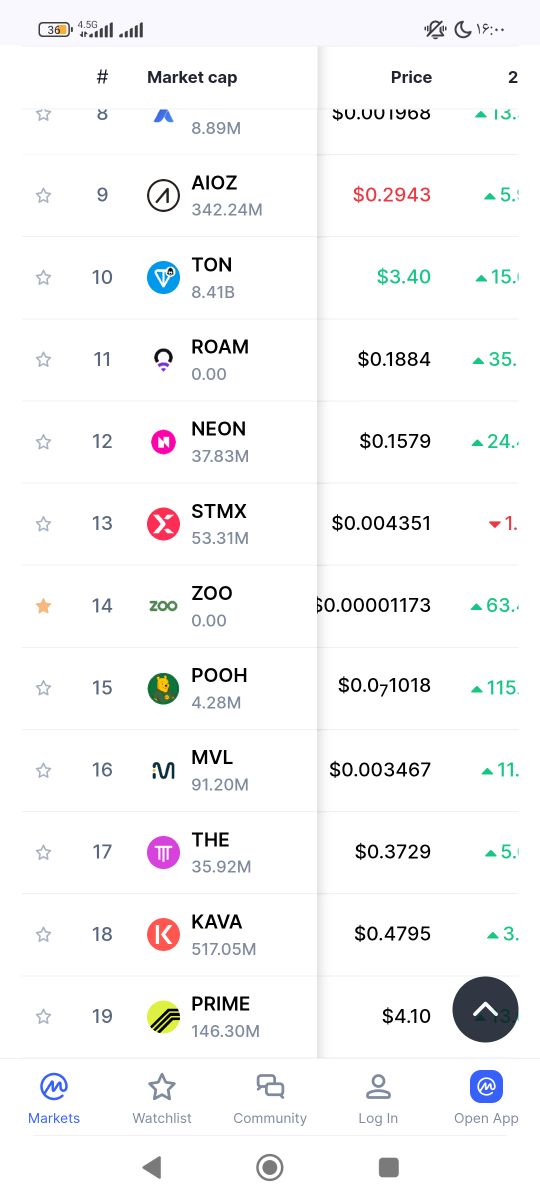
Task: Tap the Android home navigation button
Action: (270, 1167)
